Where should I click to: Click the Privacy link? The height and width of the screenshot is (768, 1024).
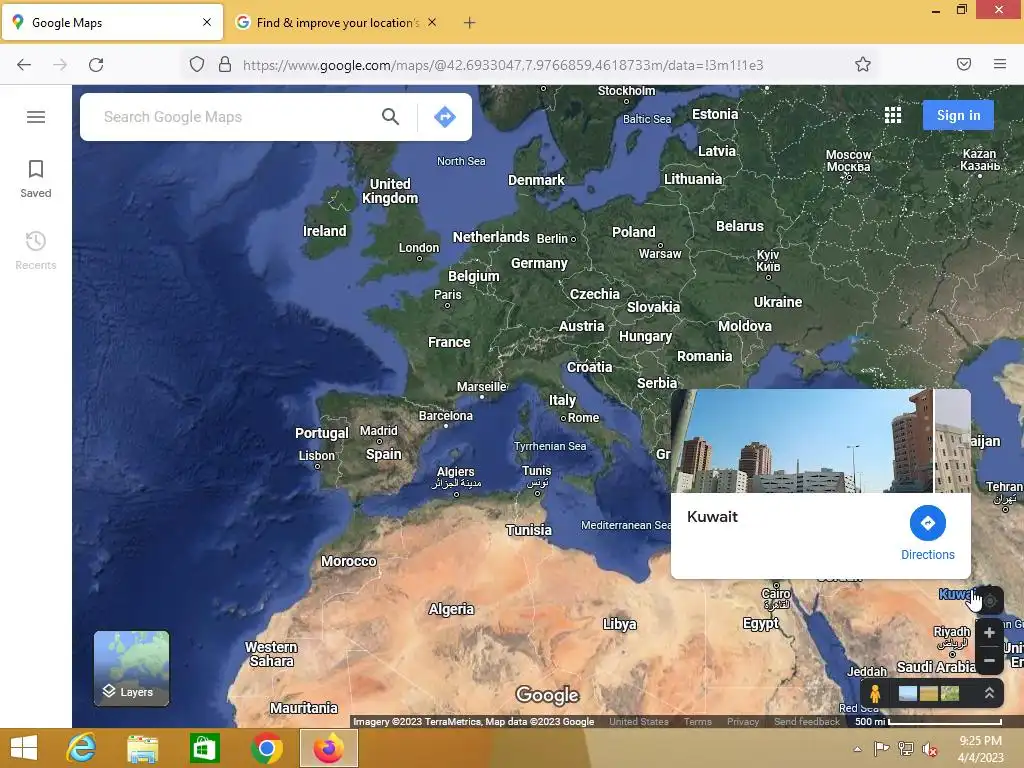coord(743,722)
